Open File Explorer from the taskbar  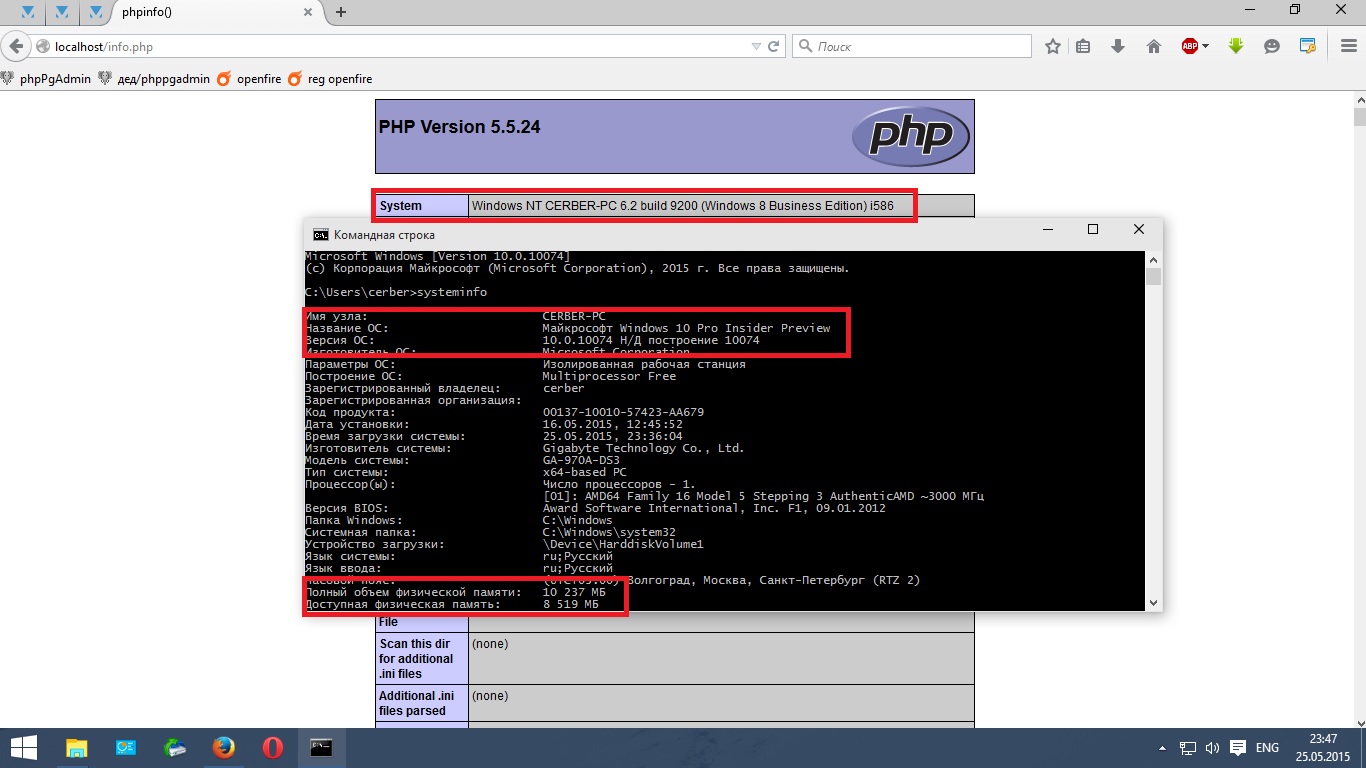click(x=77, y=747)
